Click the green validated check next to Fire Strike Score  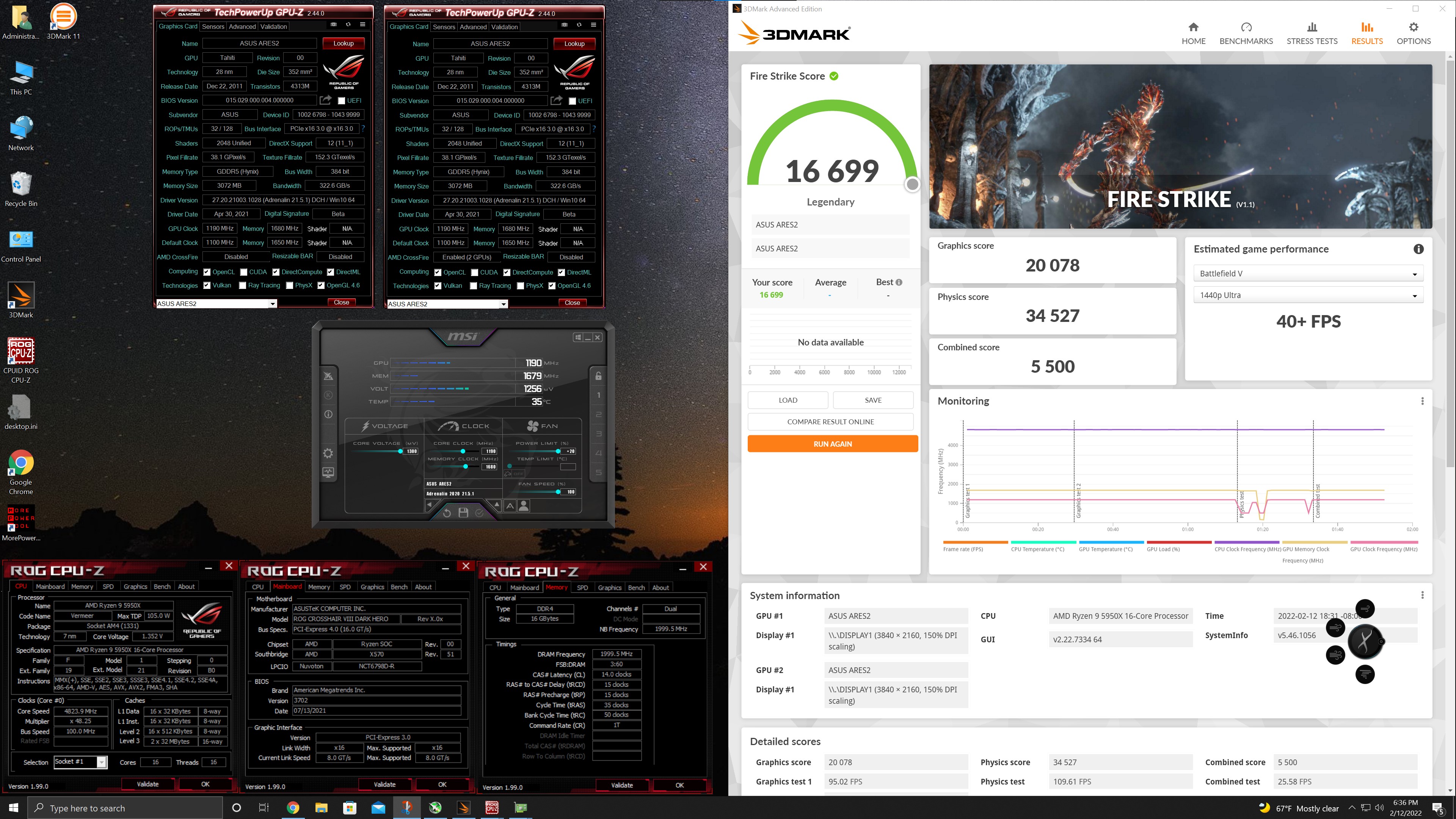pos(834,76)
